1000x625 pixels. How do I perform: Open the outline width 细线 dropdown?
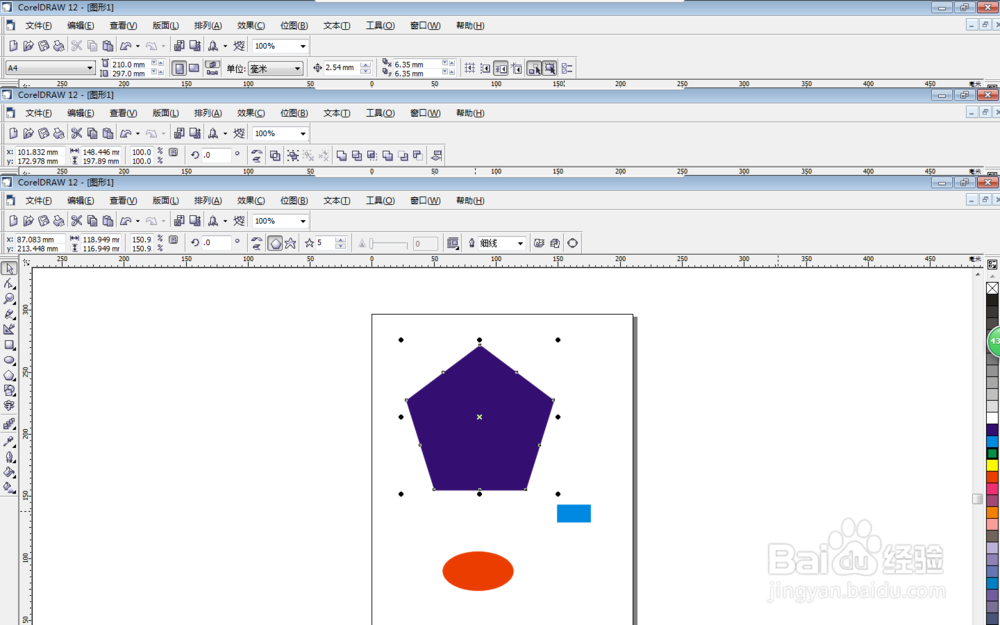pyautogui.click(x=520, y=243)
